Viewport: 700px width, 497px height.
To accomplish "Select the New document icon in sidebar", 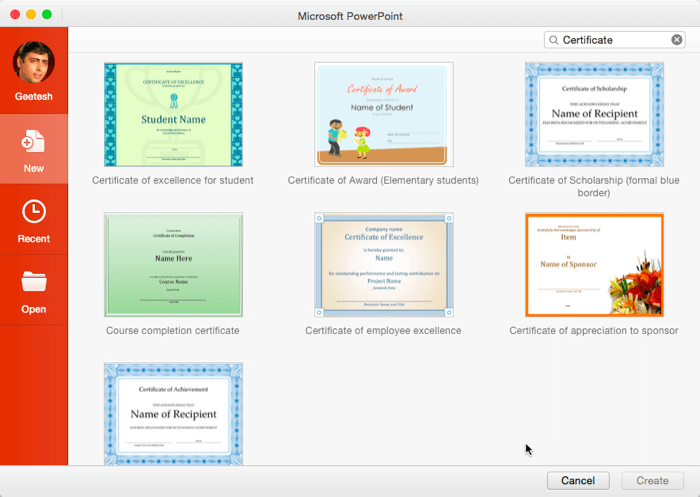I will pyautogui.click(x=33, y=142).
